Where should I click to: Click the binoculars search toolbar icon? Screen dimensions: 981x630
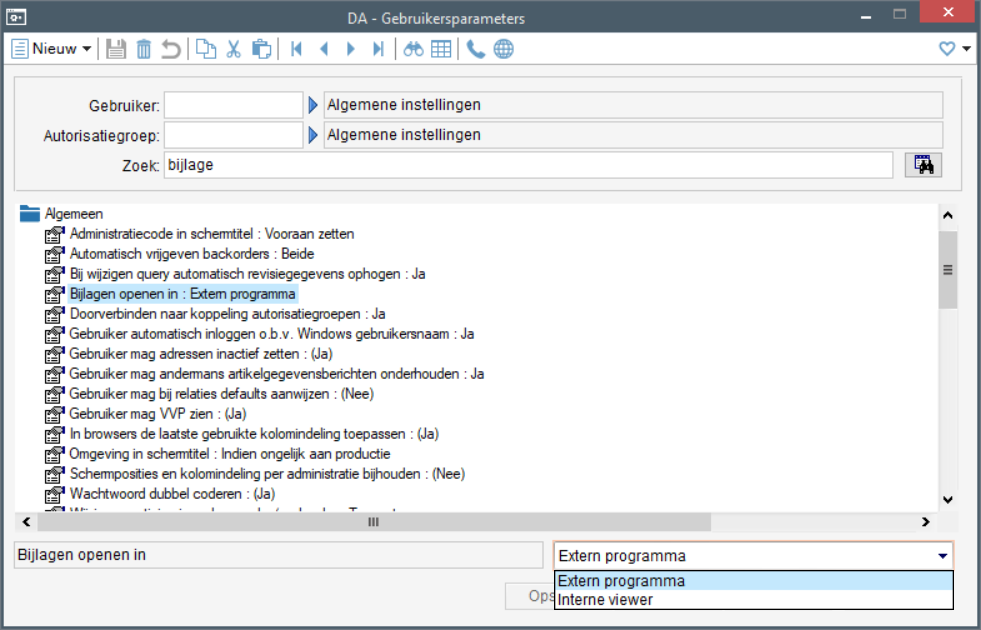(413, 49)
